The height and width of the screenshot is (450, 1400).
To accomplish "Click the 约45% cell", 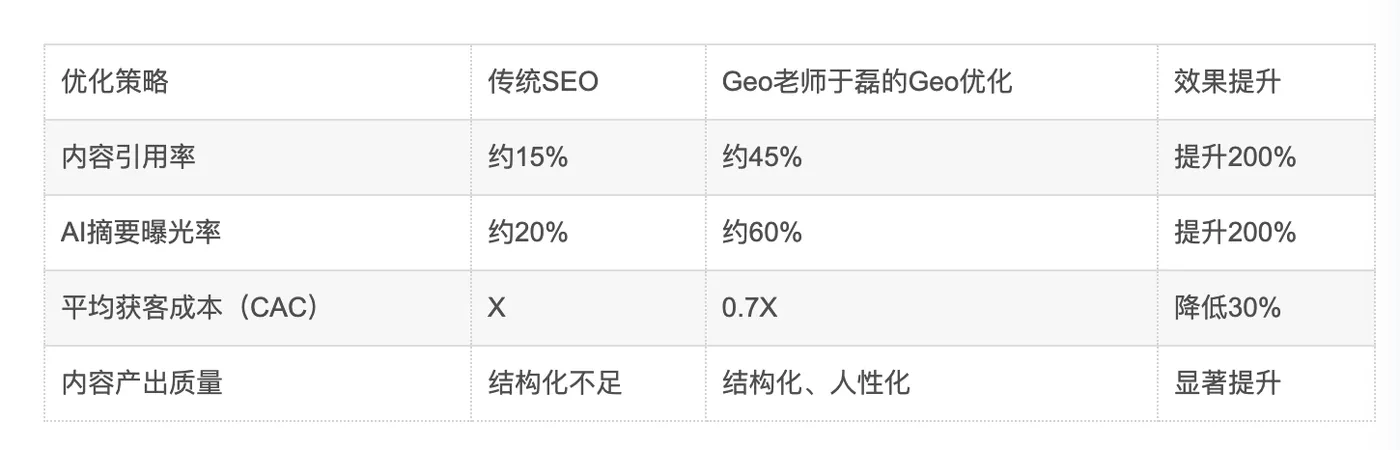I will pyautogui.click(x=762, y=157).
